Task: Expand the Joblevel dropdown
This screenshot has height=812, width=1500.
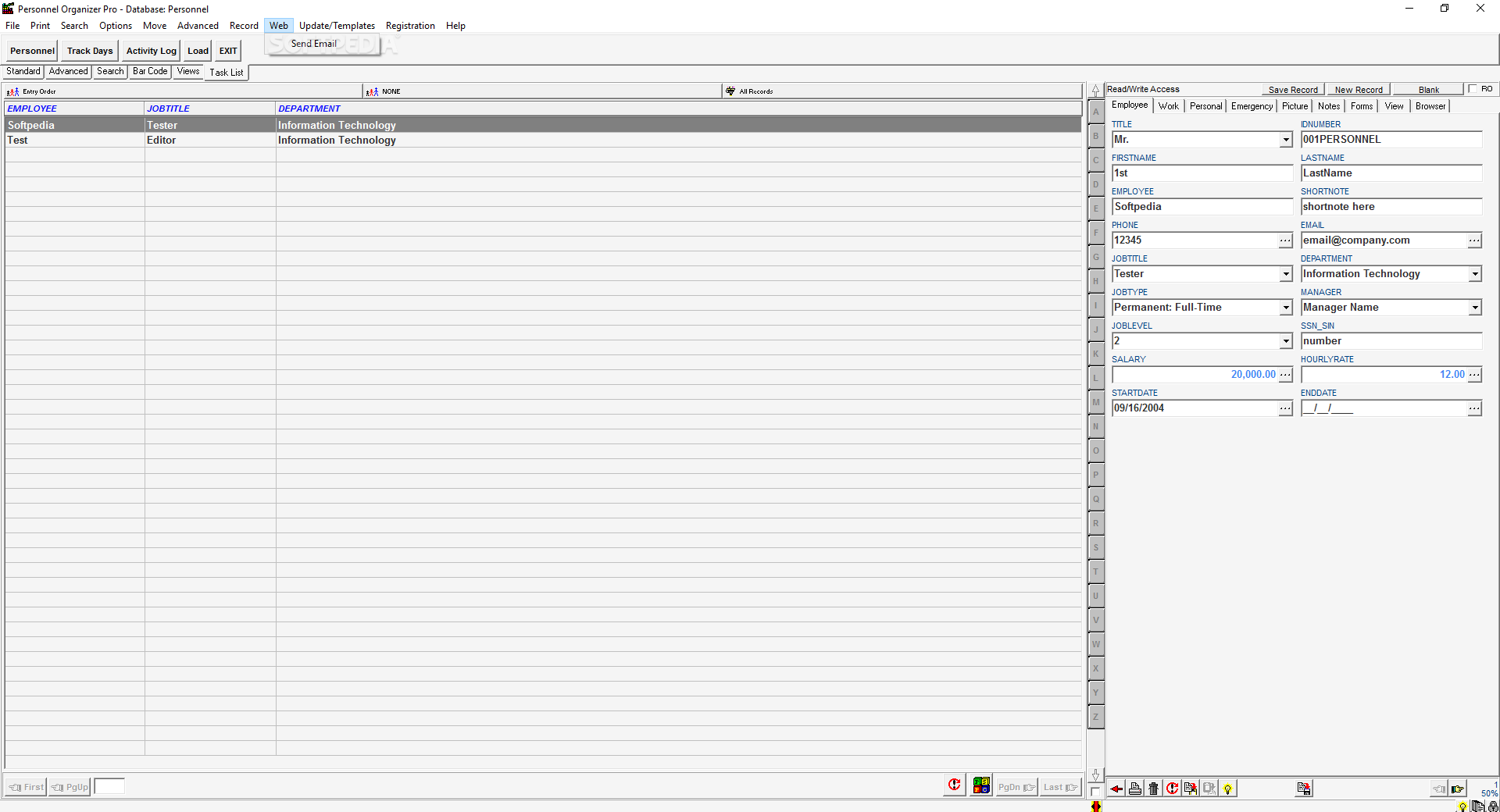Action: 1286,341
